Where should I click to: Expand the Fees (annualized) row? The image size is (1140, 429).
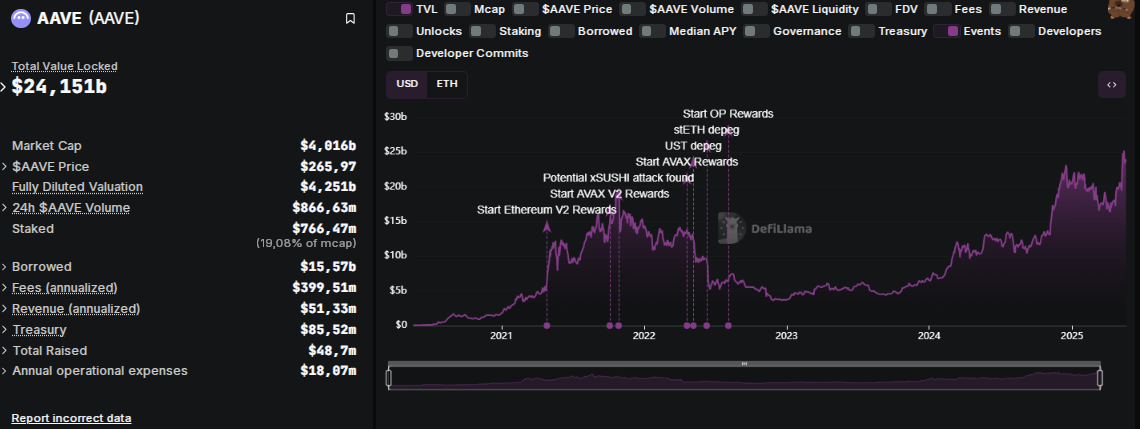pos(3,288)
